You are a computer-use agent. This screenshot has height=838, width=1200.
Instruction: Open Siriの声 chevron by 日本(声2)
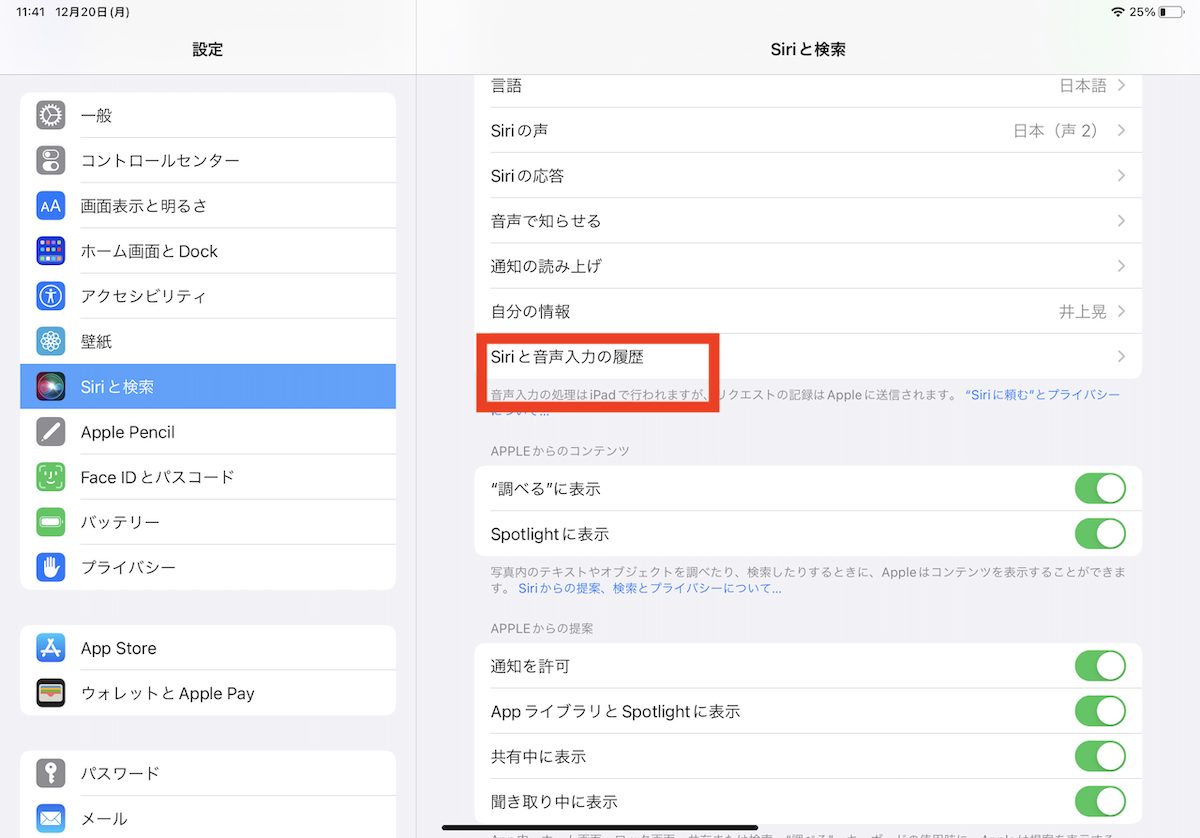(x=1121, y=131)
